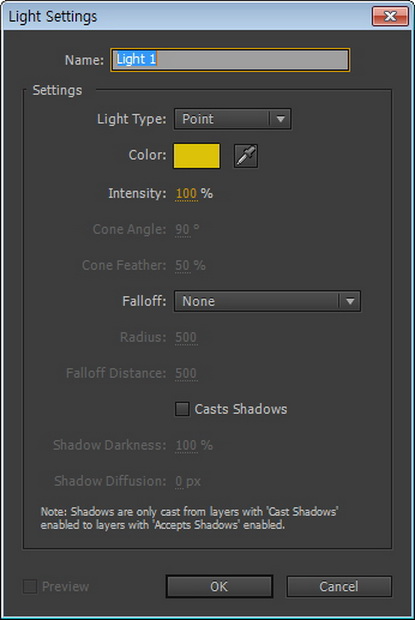Image resolution: width=415 pixels, height=620 pixels.
Task: Pick a color with the eyedropper tool
Action: pos(246,155)
